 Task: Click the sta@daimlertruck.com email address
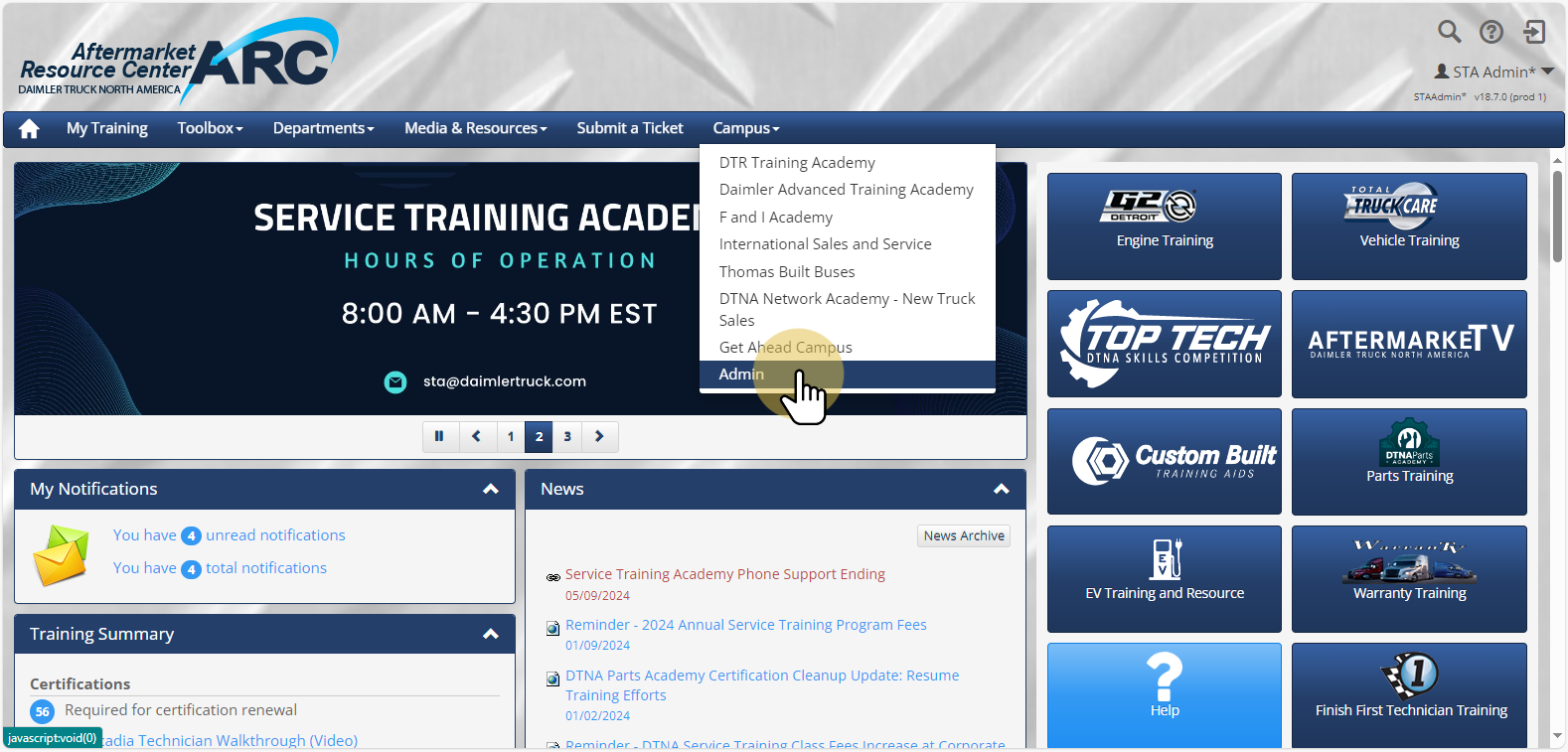505,381
